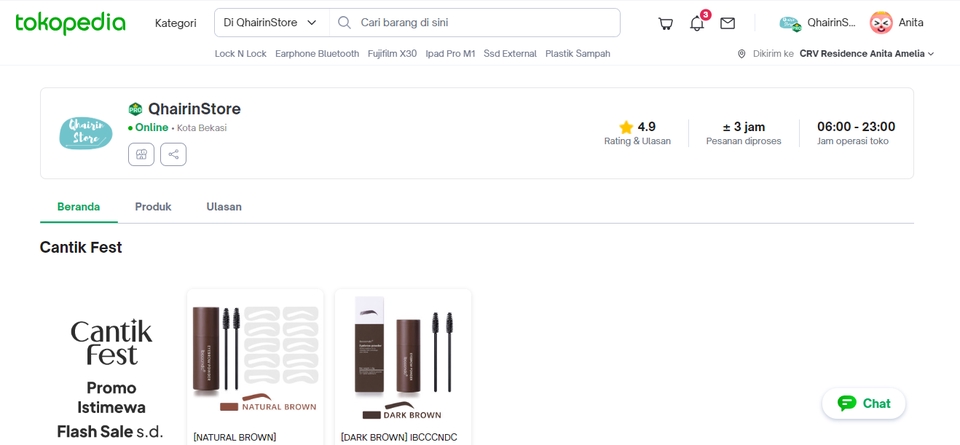Switch to the Ulasan tab
The width and height of the screenshot is (960, 445).
[x=224, y=207]
